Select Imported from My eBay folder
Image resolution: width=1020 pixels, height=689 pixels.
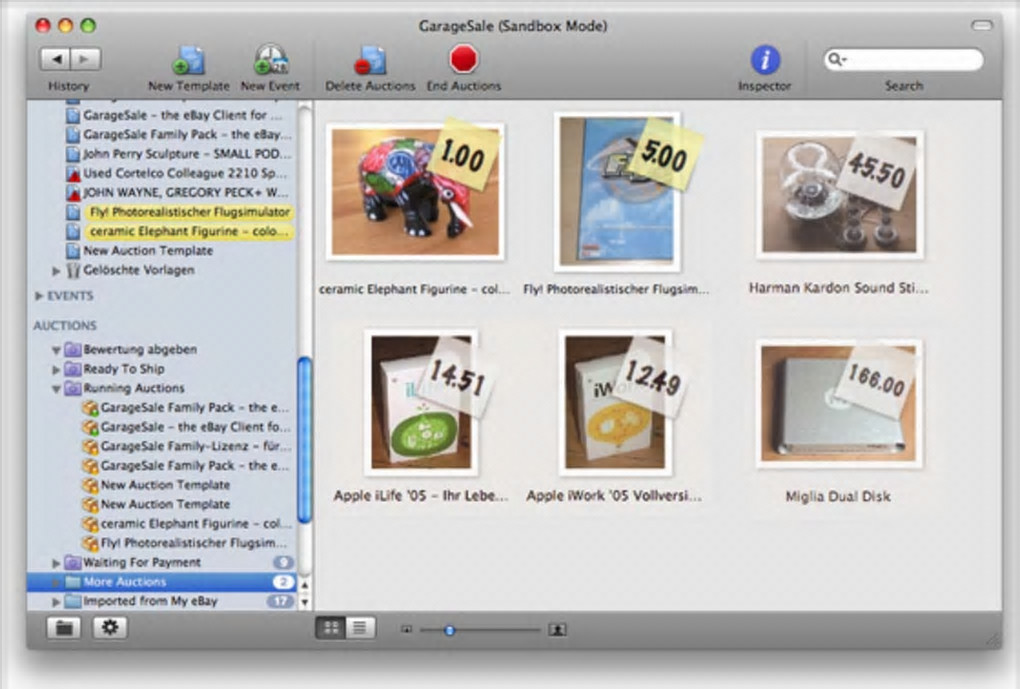tap(161, 601)
